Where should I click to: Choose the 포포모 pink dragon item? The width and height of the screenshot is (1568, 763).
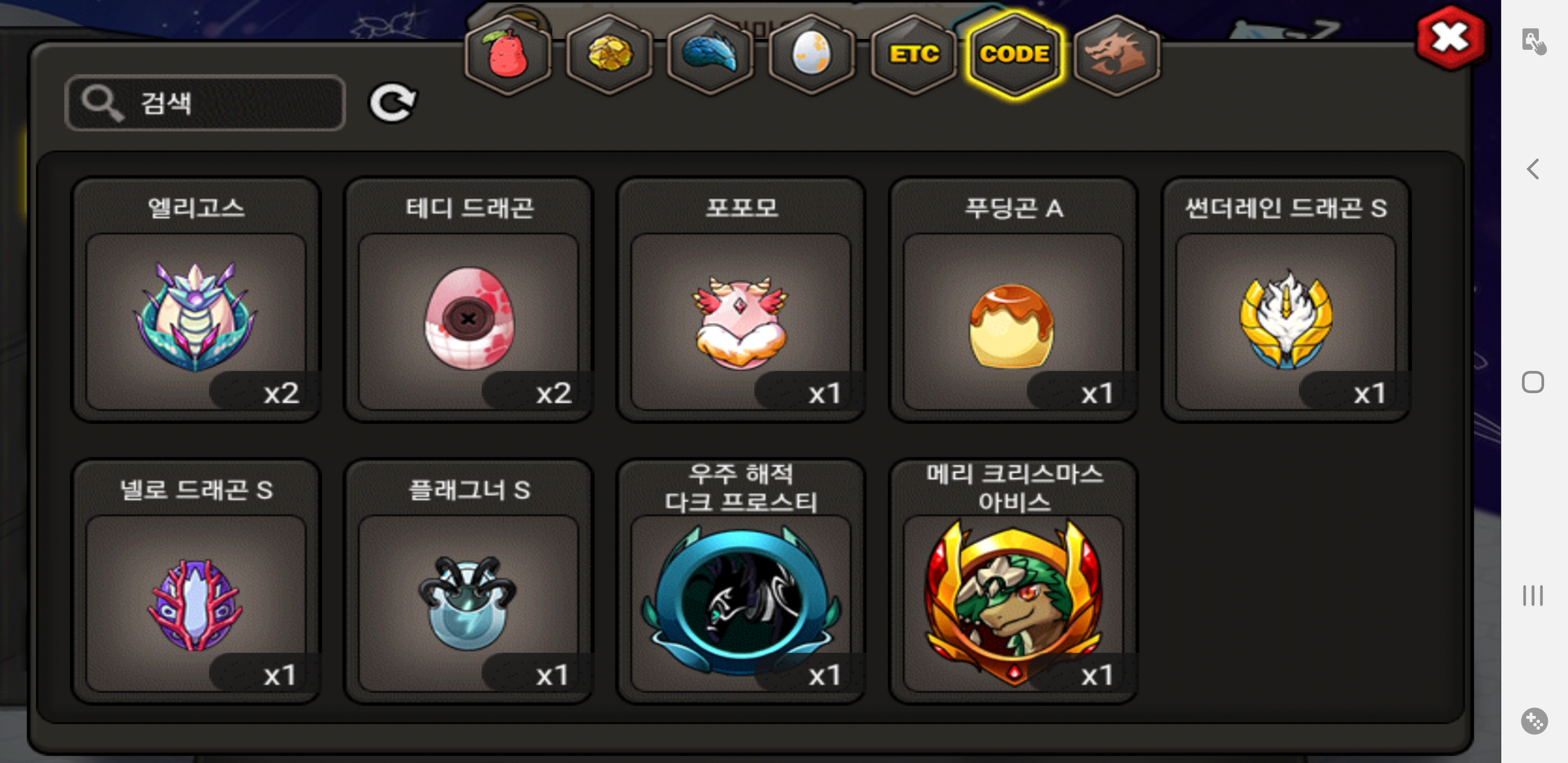(x=741, y=299)
